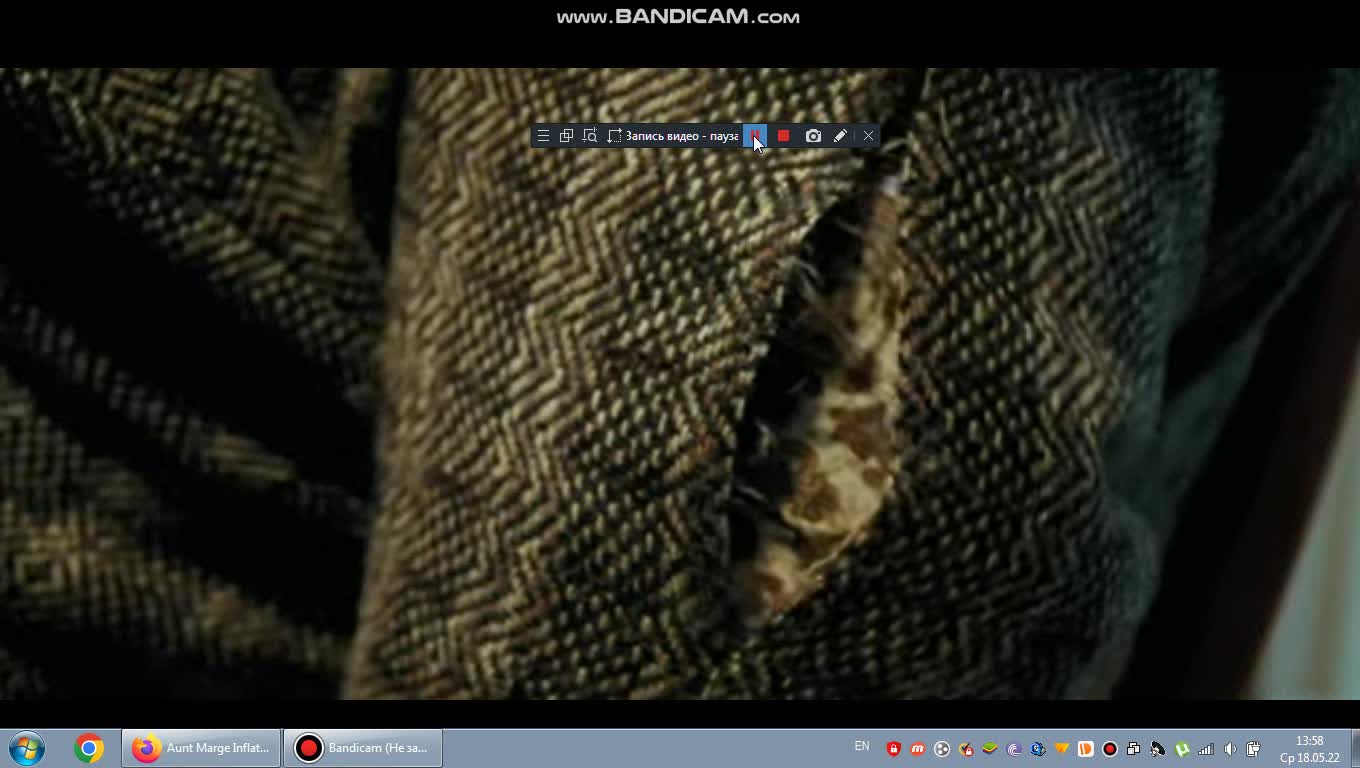The width and height of the screenshot is (1360, 768).
Task: Open the network signal bars tray icon
Action: (x=1206, y=749)
